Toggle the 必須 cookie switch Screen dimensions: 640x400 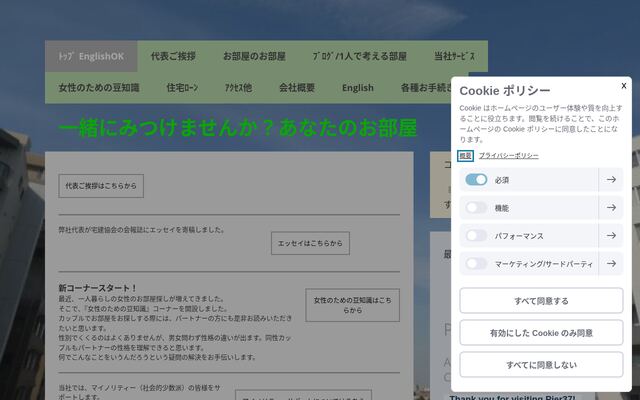tap(476, 180)
